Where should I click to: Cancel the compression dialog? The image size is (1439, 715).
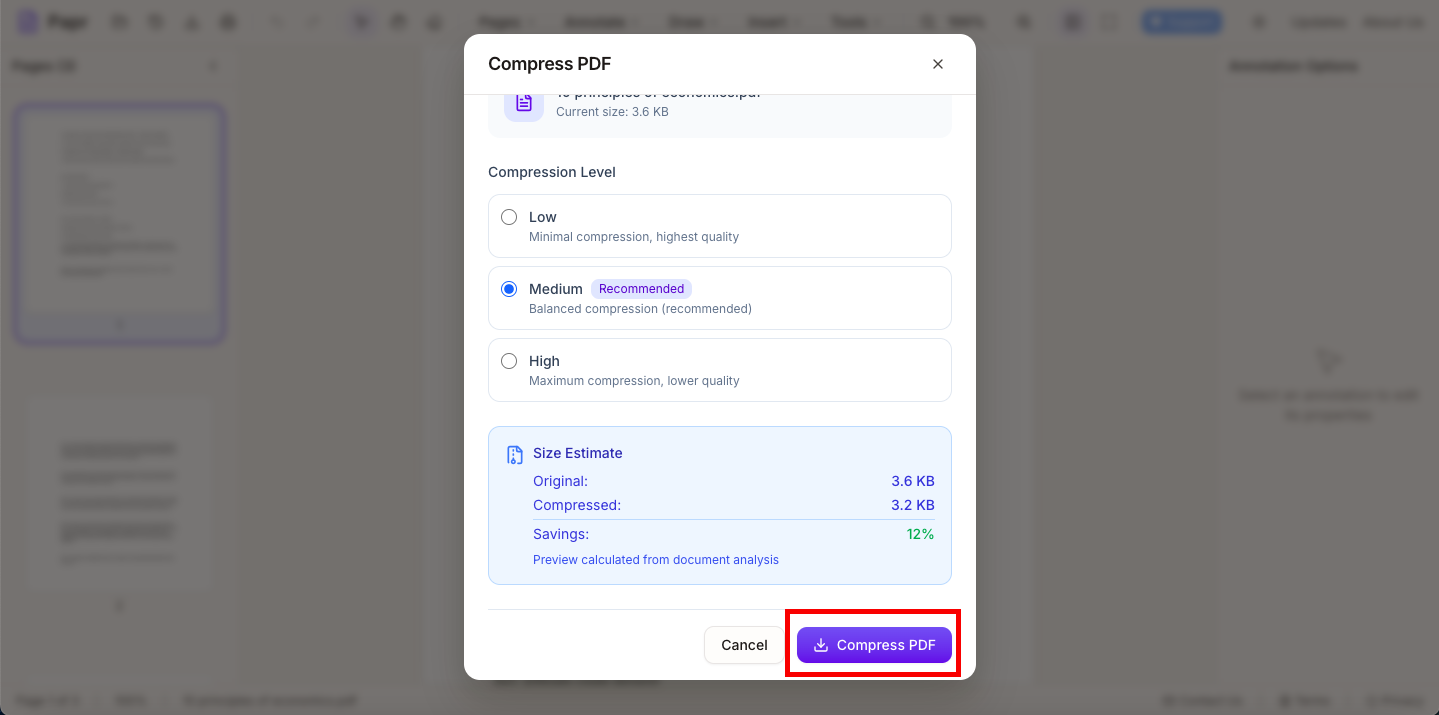pos(744,645)
